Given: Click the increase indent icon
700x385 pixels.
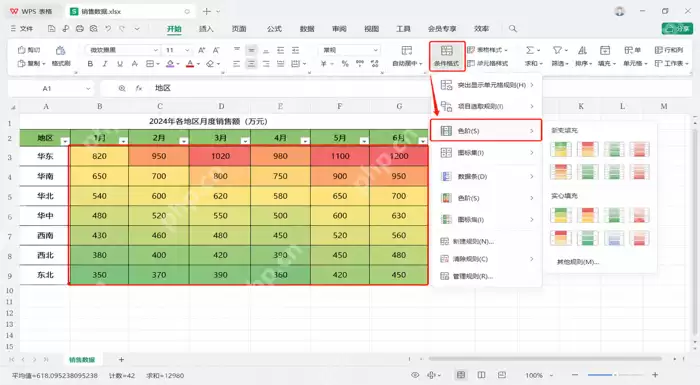Looking at the screenshot, I should [295, 50].
